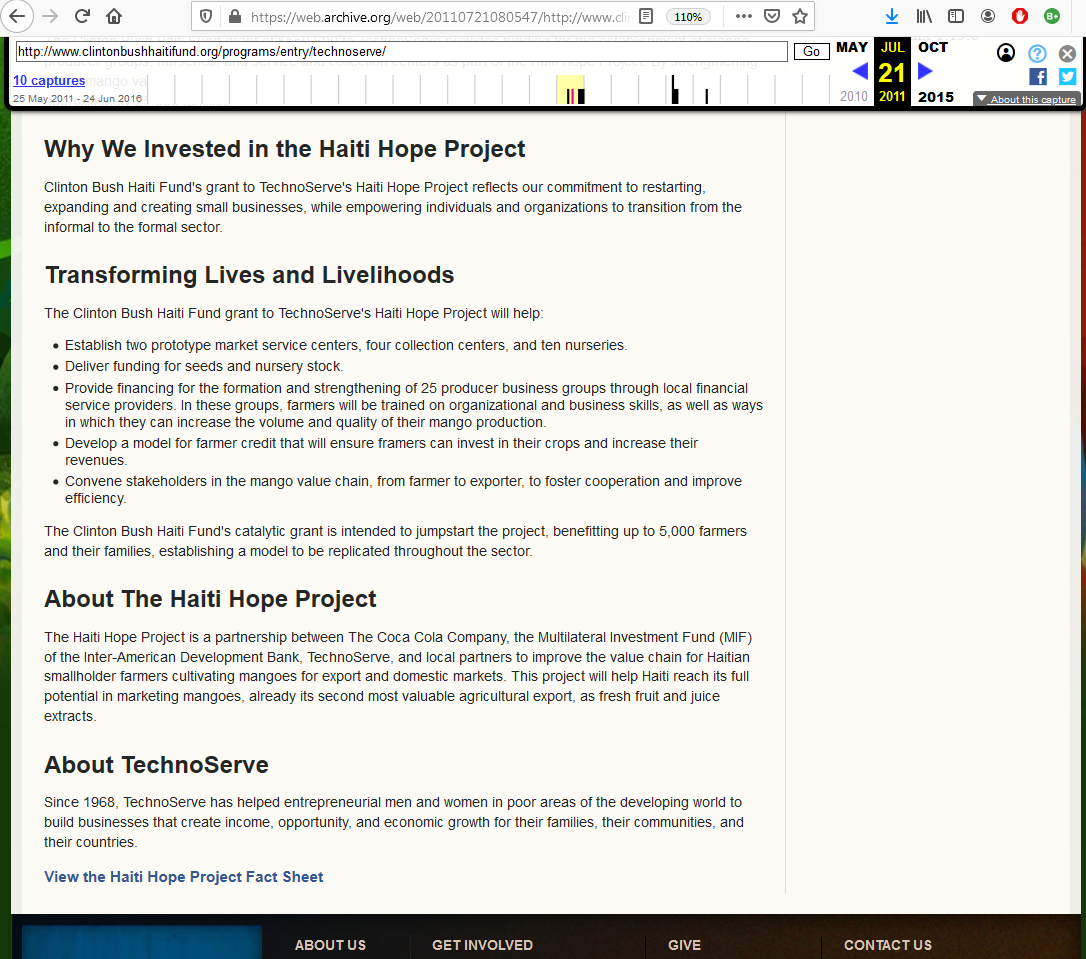Click the Why We Invested heading

[x=285, y=149]
